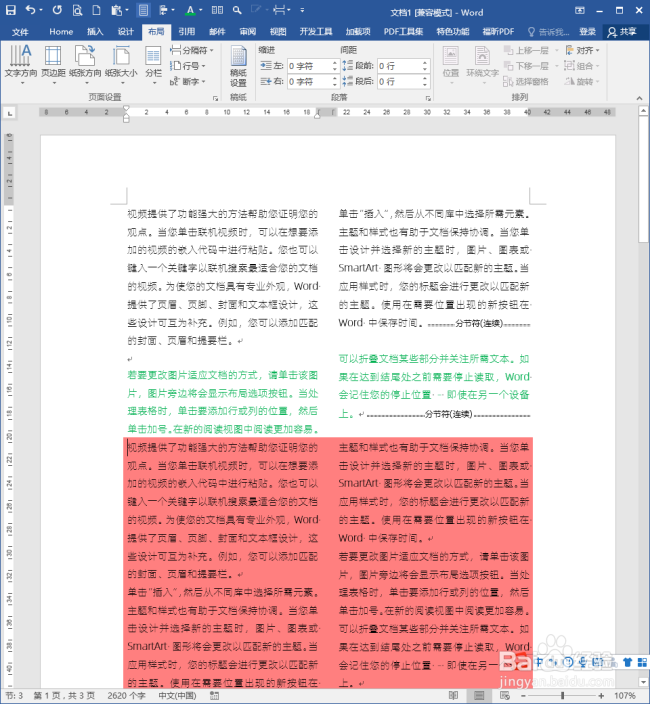The height and width of the screenshot is (704, 650).
Task: Switch to the References (引用) tab
Action: point(187,32)
